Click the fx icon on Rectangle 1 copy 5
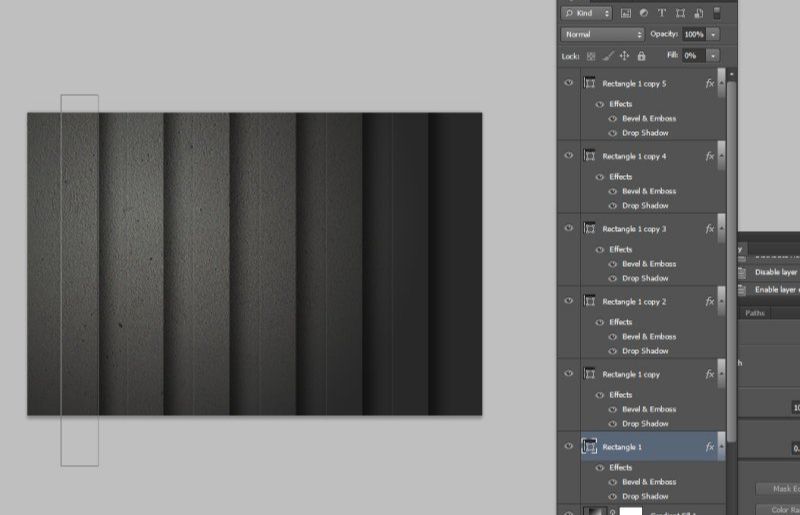Viewport: 800px width, 515px height. (710, 83)
